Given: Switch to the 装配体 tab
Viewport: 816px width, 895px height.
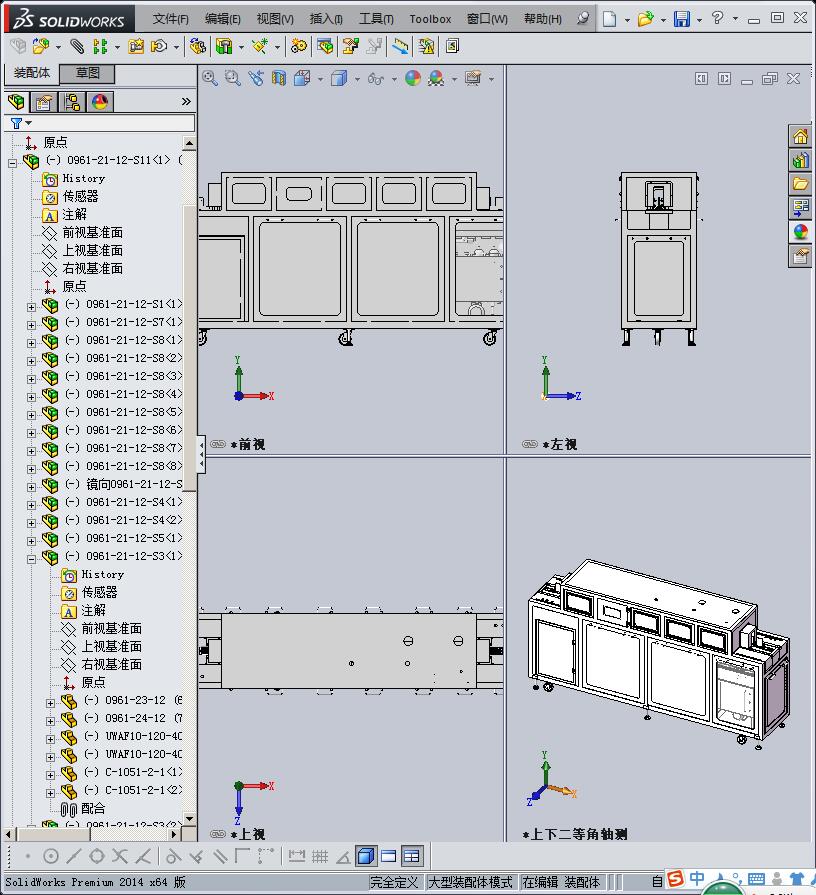Looking at the screenshot, I should pos(32,72).
